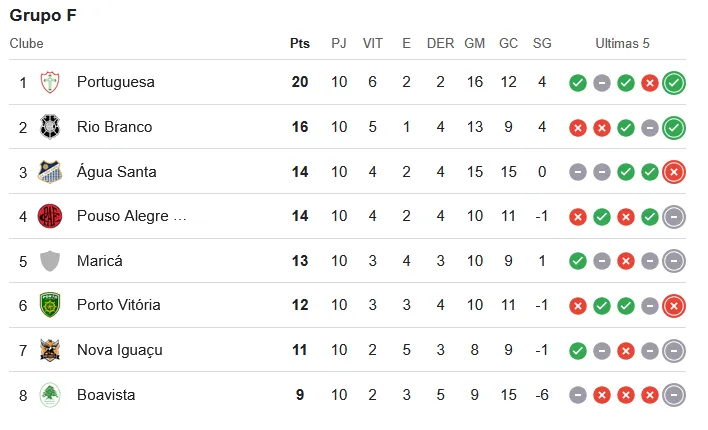
Task: Click the Portuguesa club crest icon
Action: pyautogui.click(x=50, y=82)
